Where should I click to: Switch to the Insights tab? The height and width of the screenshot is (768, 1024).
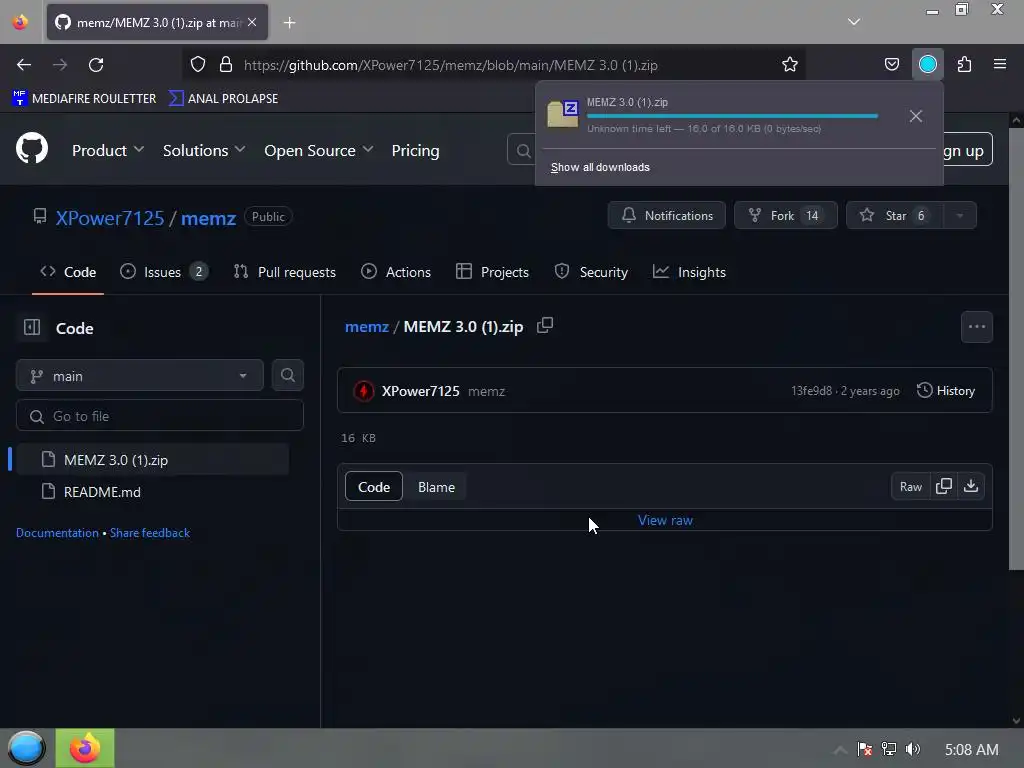tap(689, 272)
